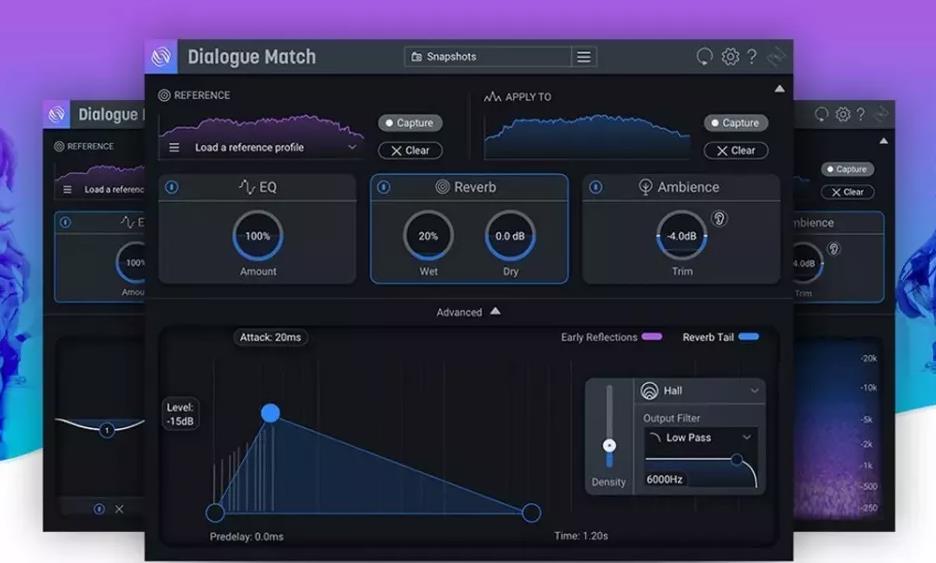
Task: Click the Low Pass filter shape icon
Action: pos(655,438)
